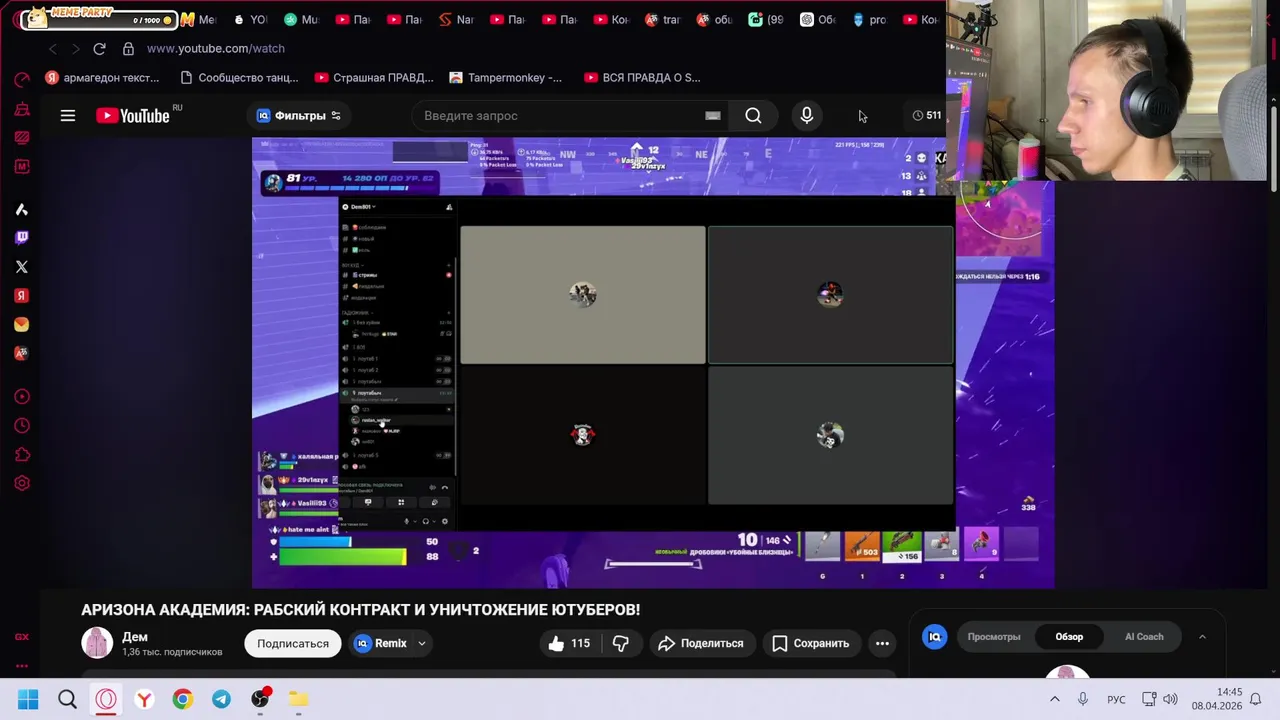Screen dimensions: 1280x720
Task: Open the Фильтры filters button
Action: point(299,116)
